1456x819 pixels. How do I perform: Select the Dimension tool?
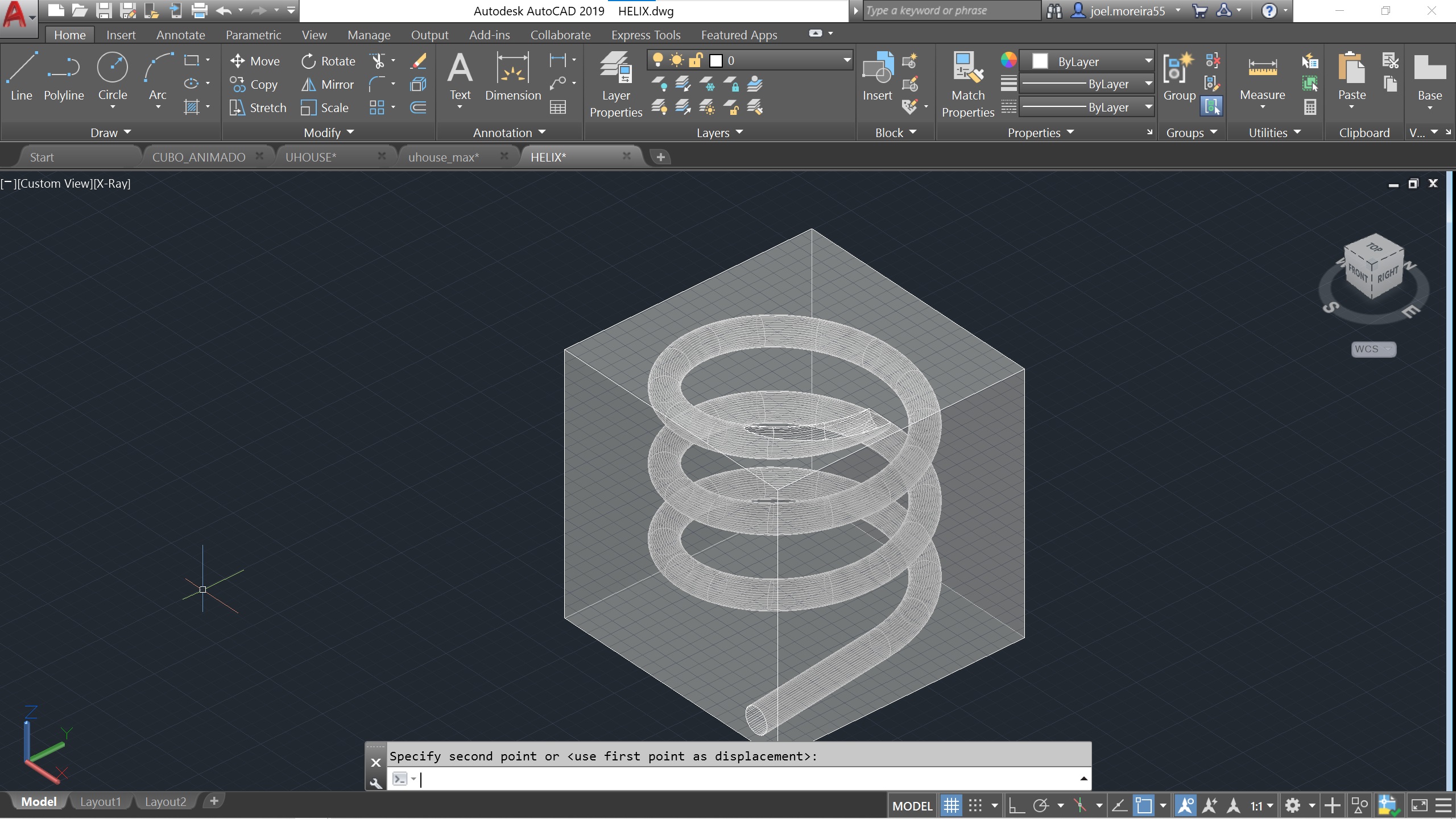[513, 76]
